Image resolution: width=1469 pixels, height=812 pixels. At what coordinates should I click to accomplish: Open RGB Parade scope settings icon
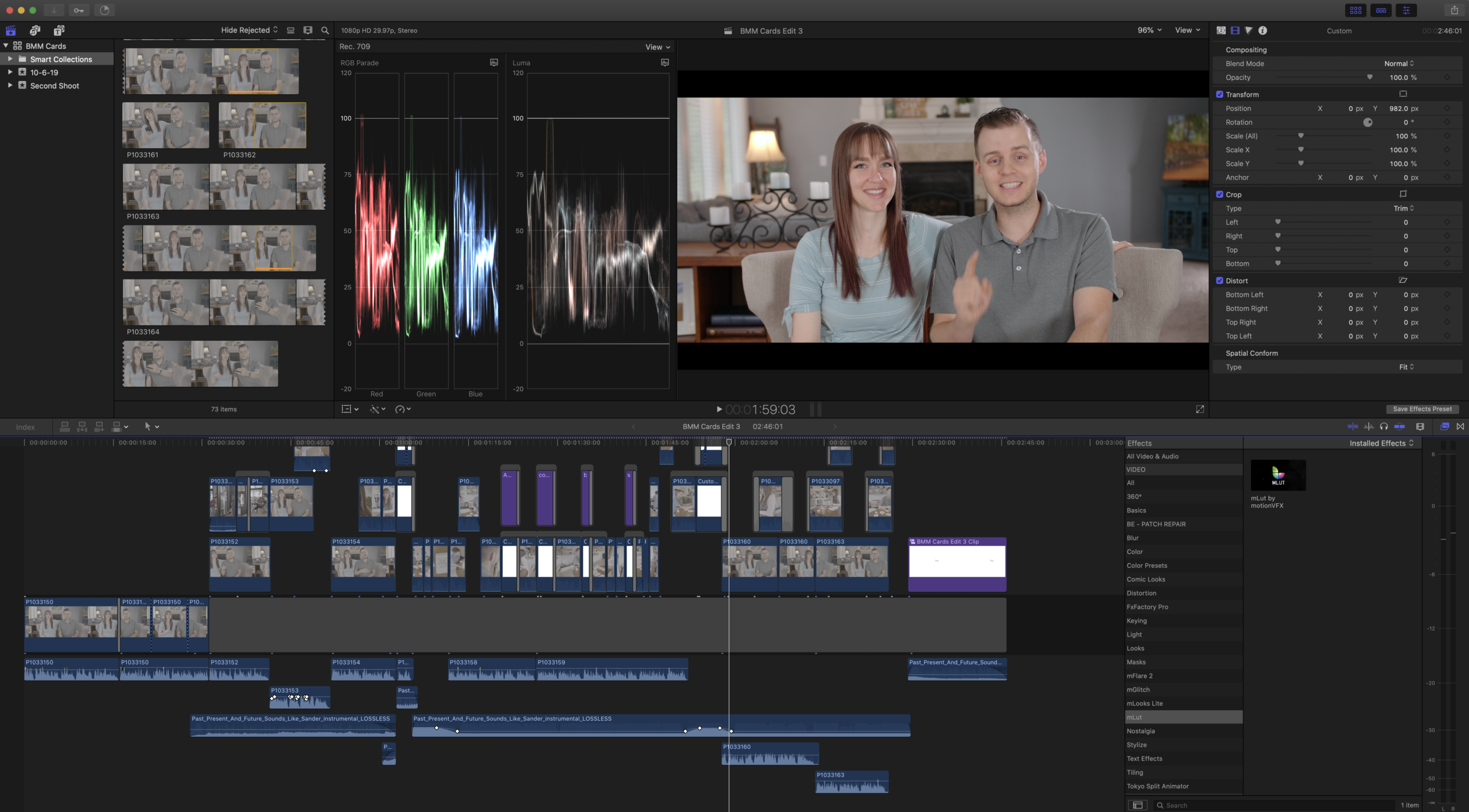pyautogui.click(x=494, y=63)
